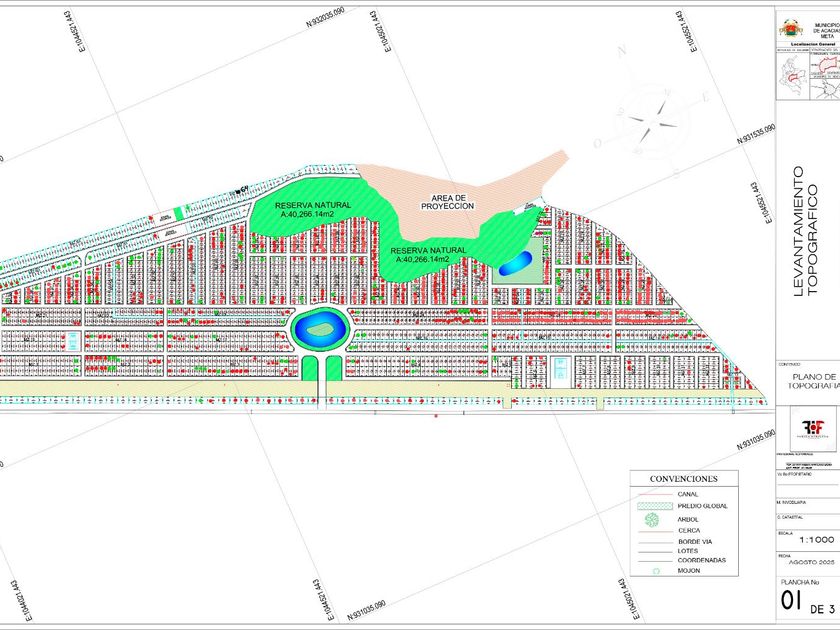Viewport: 840px width, 630px height.
Task: Click the ARBOL legend entry text
Action: [688, 520]
